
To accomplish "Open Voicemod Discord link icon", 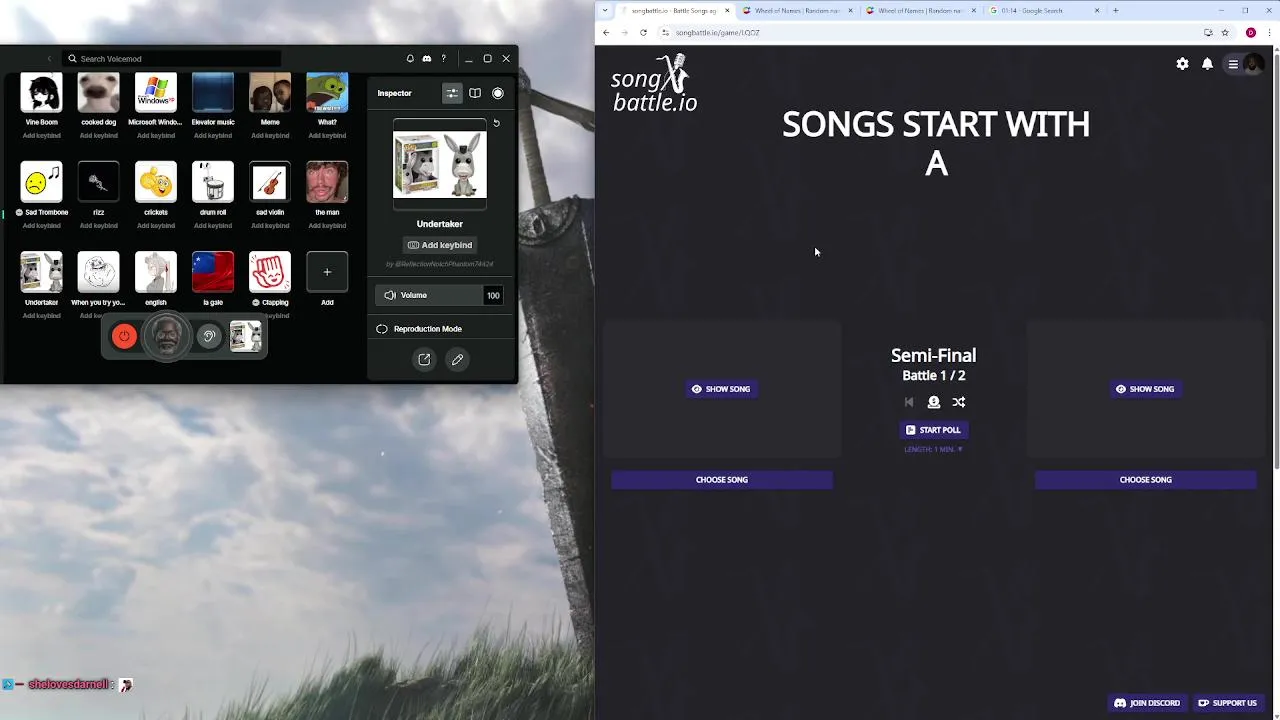I will coord(427,59).
